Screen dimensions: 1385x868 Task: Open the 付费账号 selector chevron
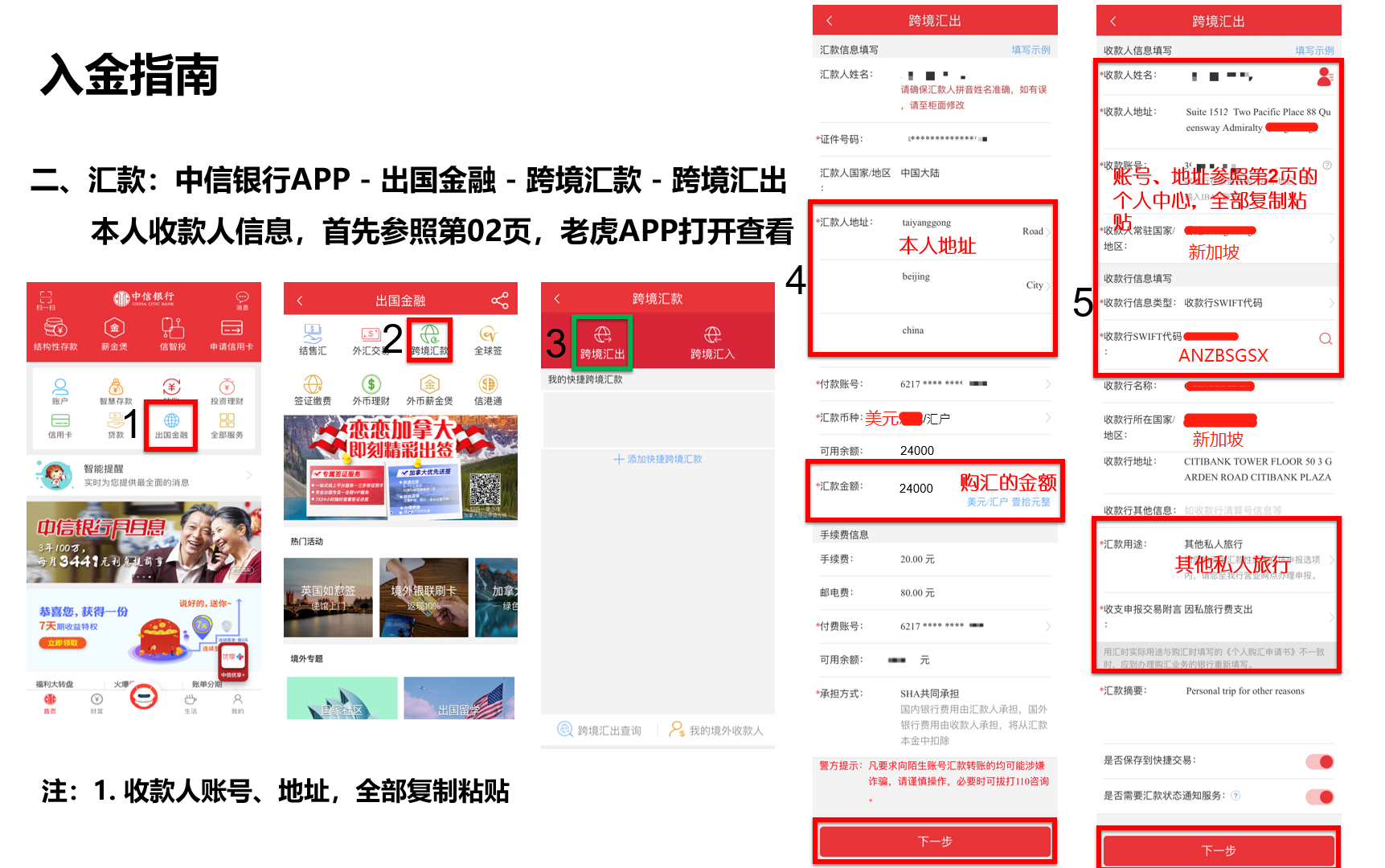(x=1047, y=626)
